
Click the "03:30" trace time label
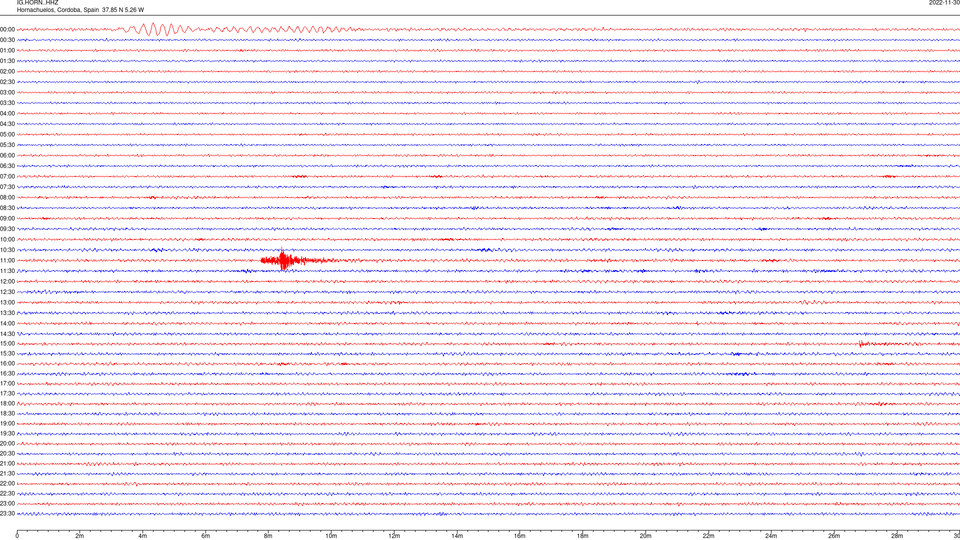[7, 103]
